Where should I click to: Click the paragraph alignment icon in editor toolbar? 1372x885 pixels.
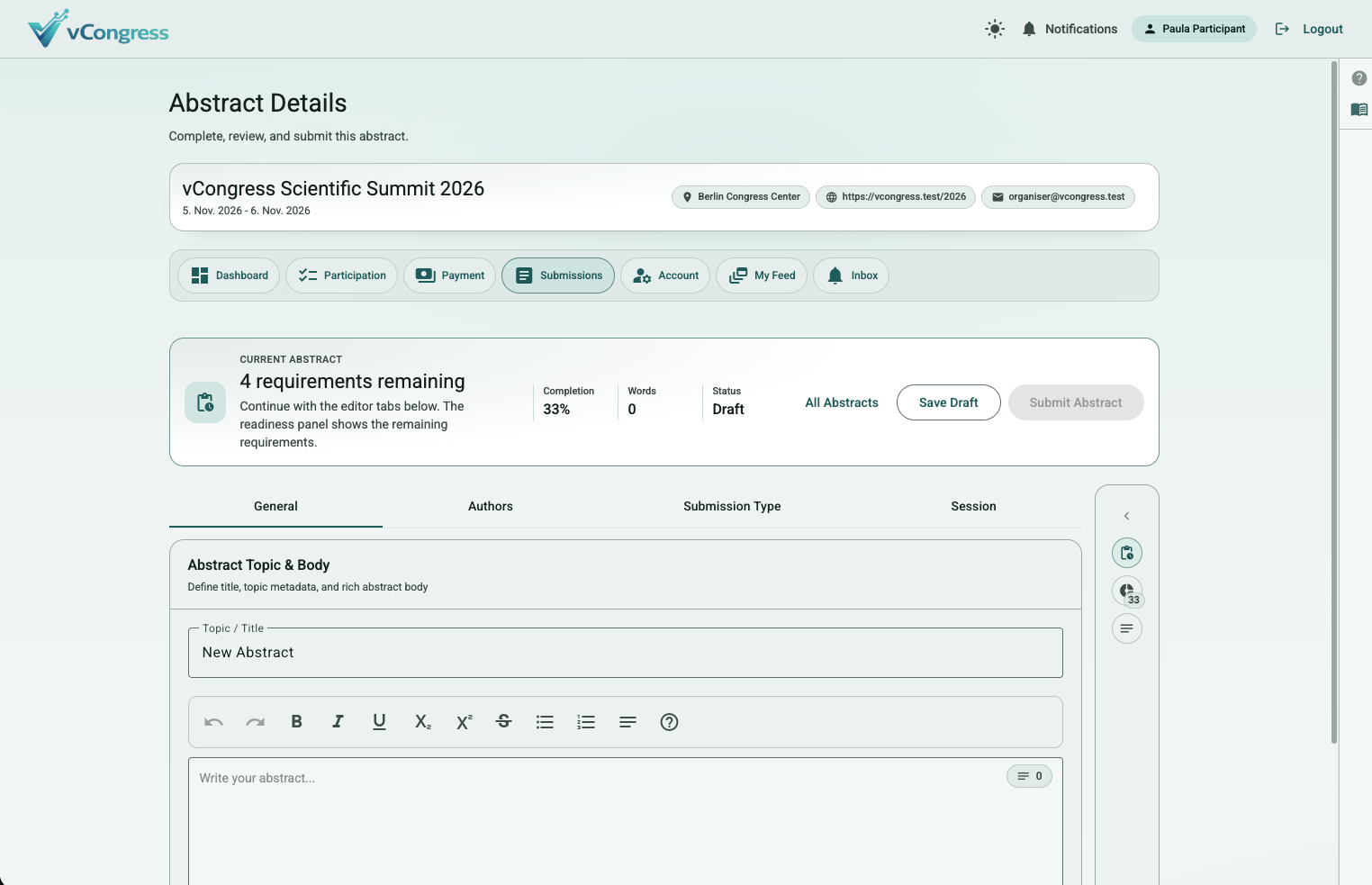pos(627,722)
